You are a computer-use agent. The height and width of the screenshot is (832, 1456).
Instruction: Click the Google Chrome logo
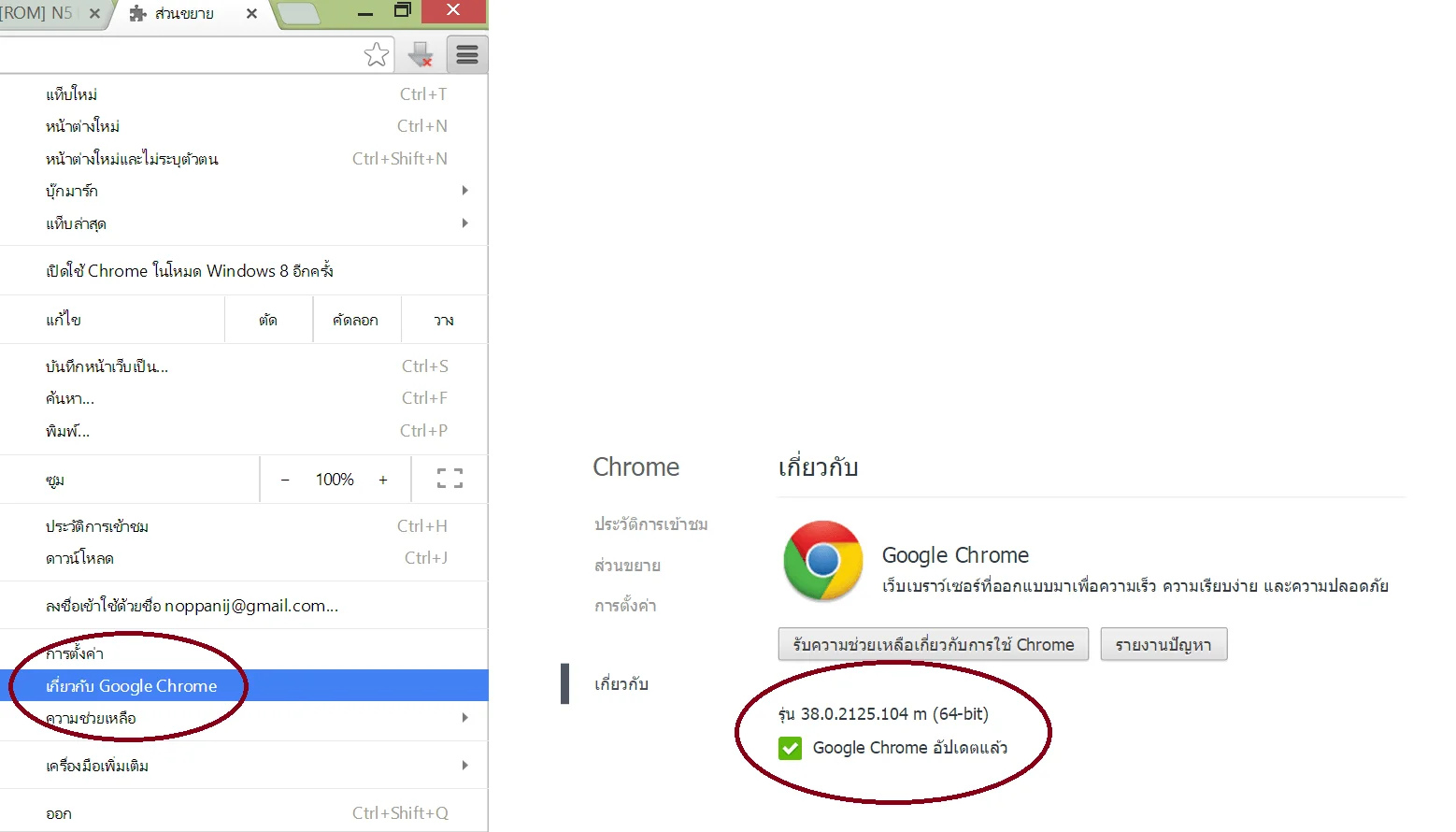[x=822, y=561]
